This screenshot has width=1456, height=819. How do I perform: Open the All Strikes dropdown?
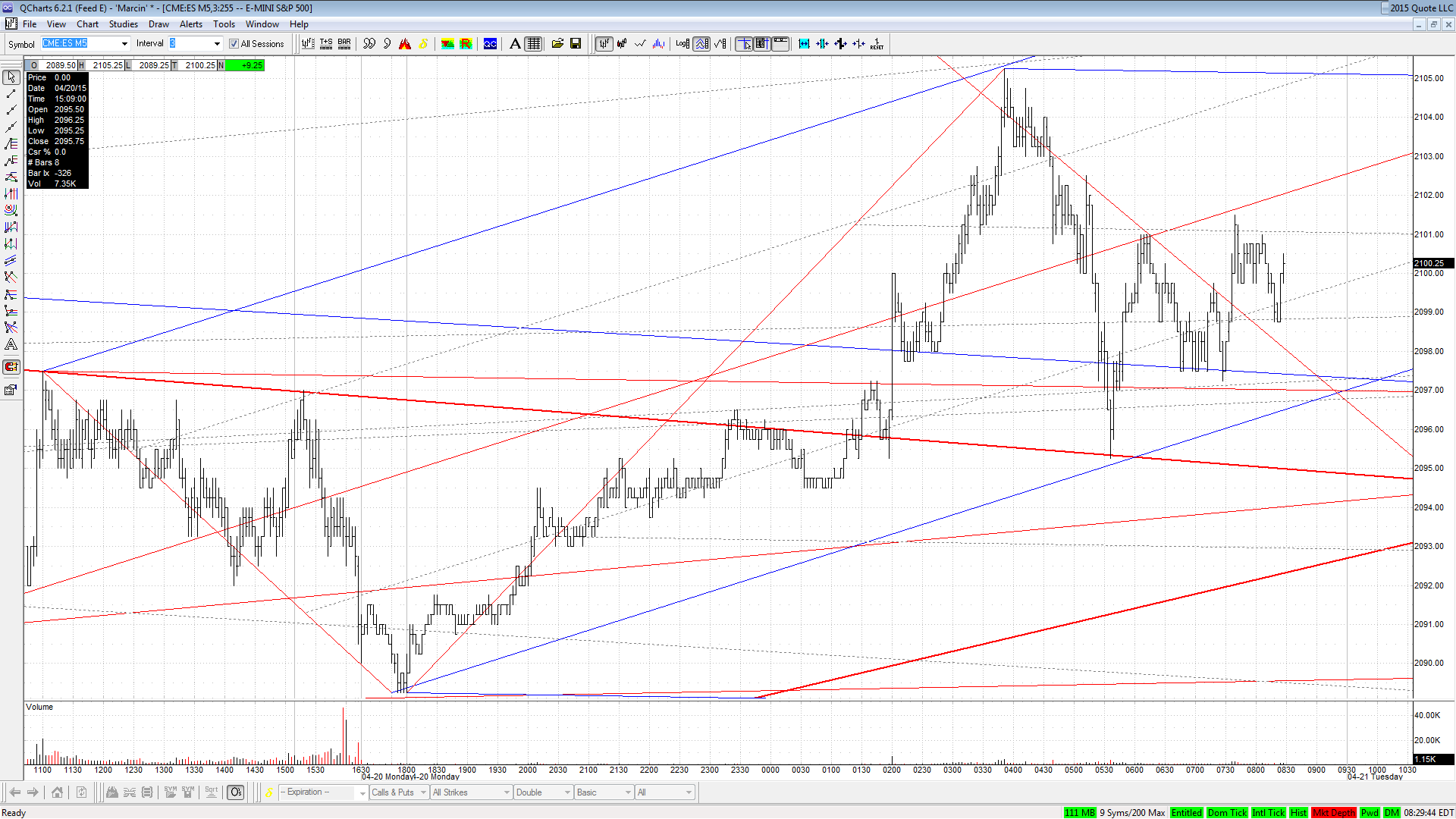point(471,792)
